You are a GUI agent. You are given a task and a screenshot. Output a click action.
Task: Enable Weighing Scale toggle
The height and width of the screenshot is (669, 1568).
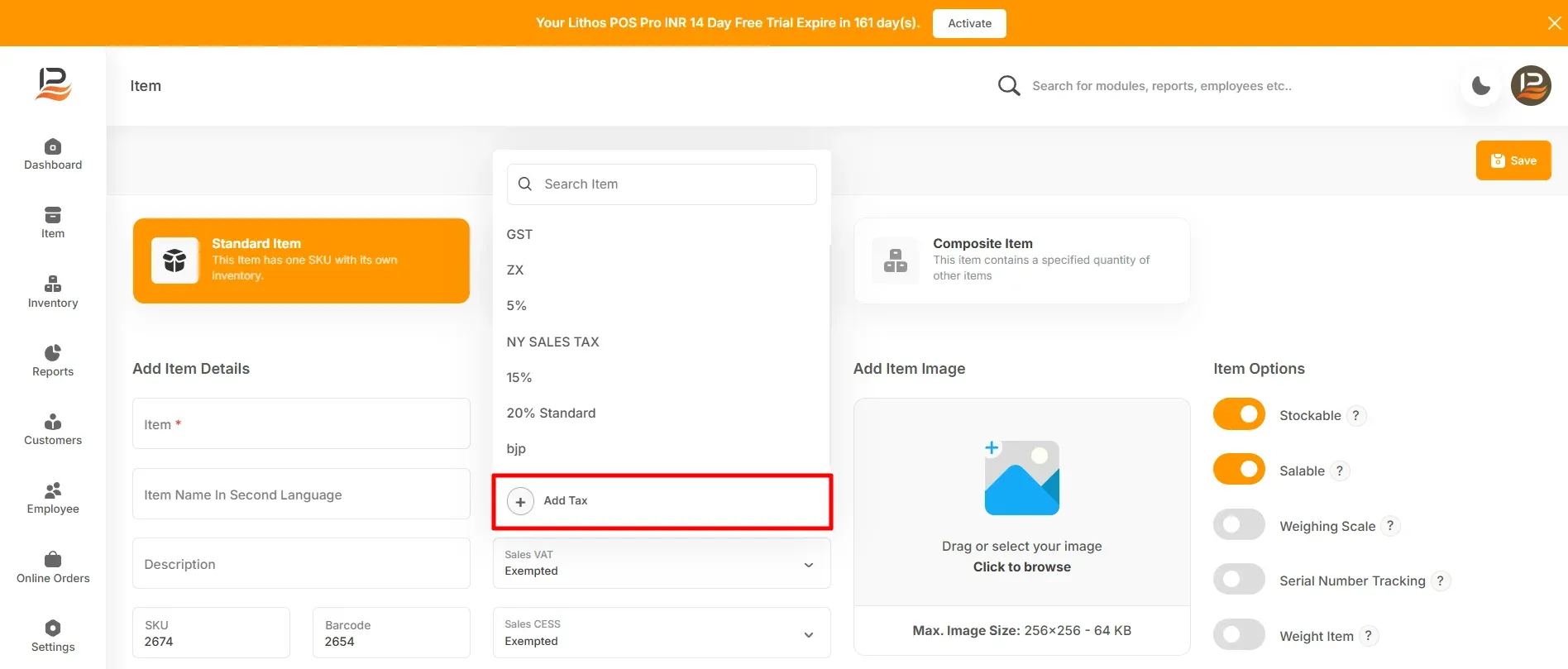[1239, 524]
